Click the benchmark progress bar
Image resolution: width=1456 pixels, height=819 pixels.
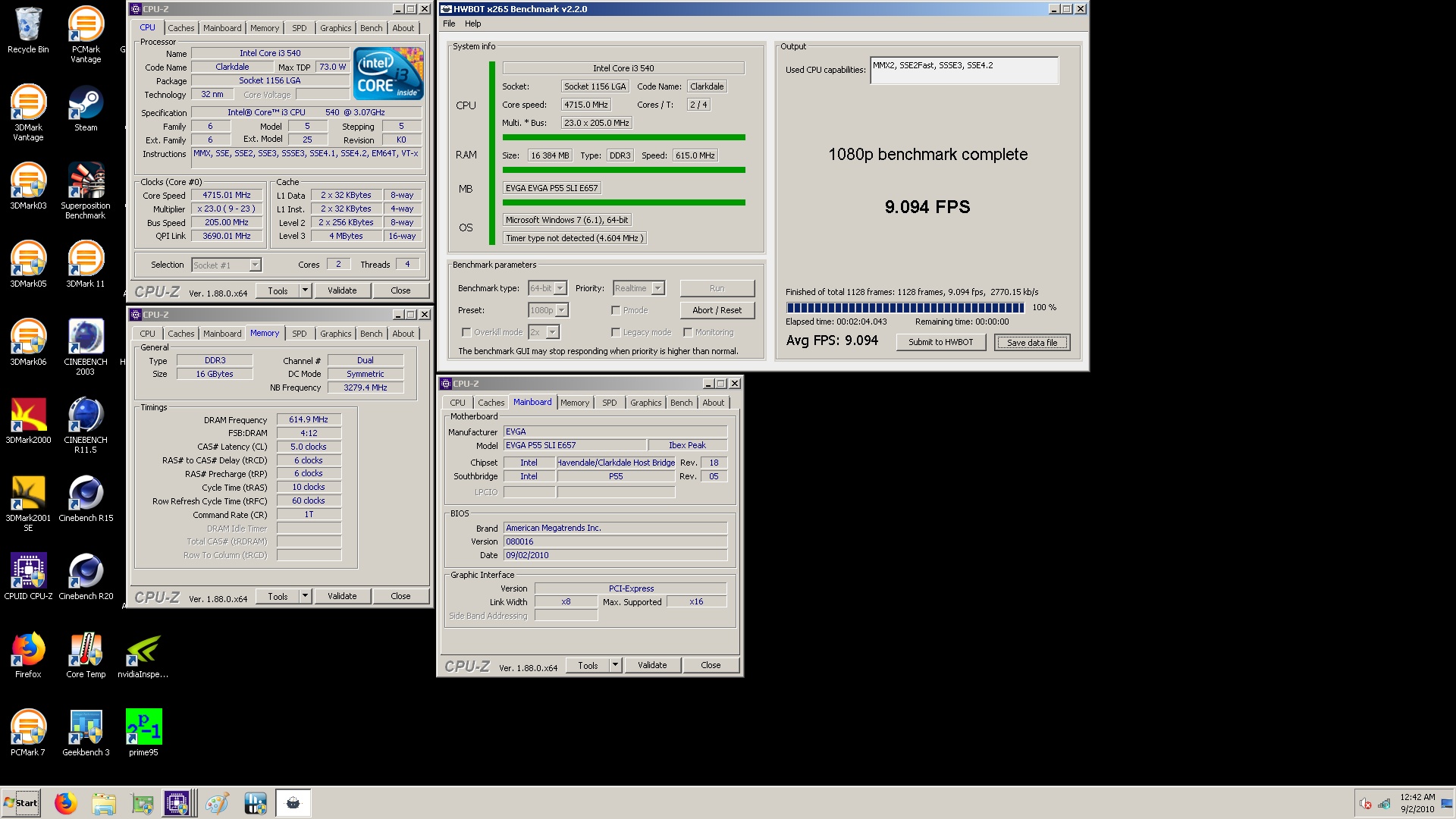905,307
